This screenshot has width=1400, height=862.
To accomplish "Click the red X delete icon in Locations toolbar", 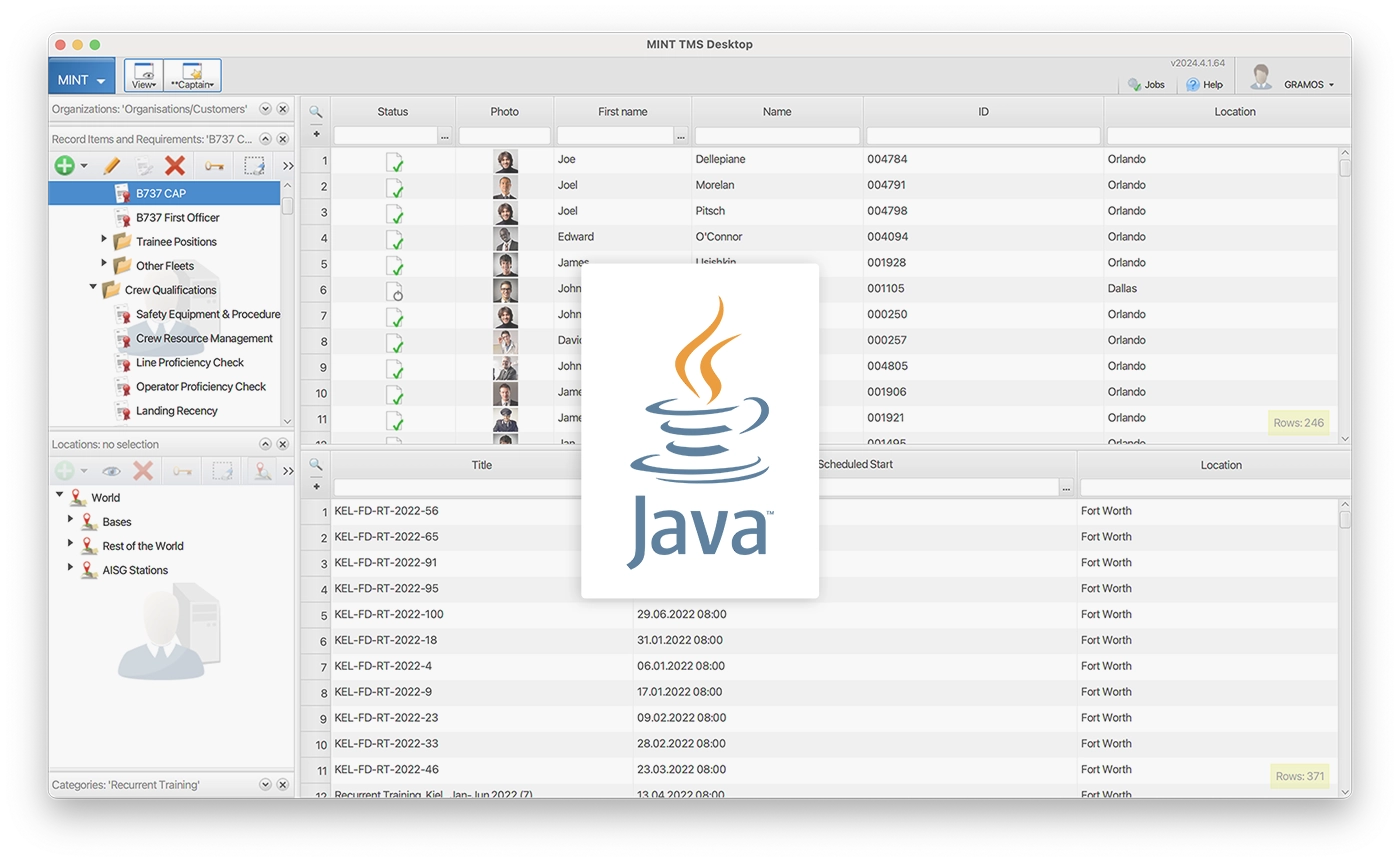I will coord(143,470).
